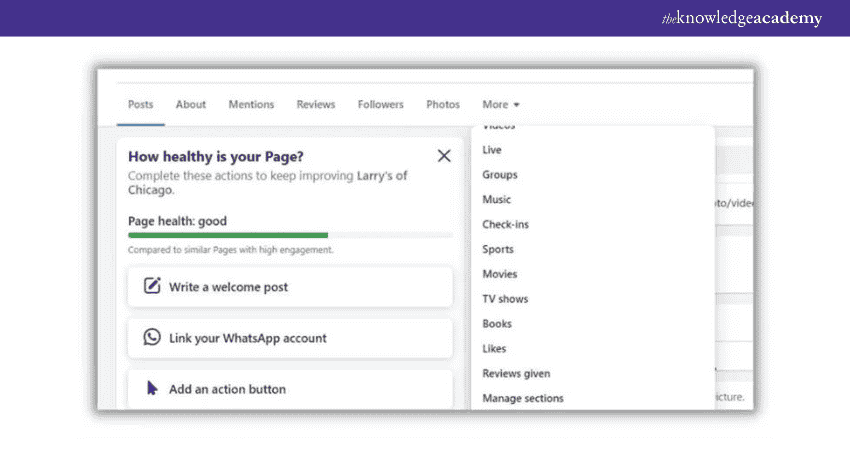
Task: Open Check-ins from the More menu
Action: point(505,225)
